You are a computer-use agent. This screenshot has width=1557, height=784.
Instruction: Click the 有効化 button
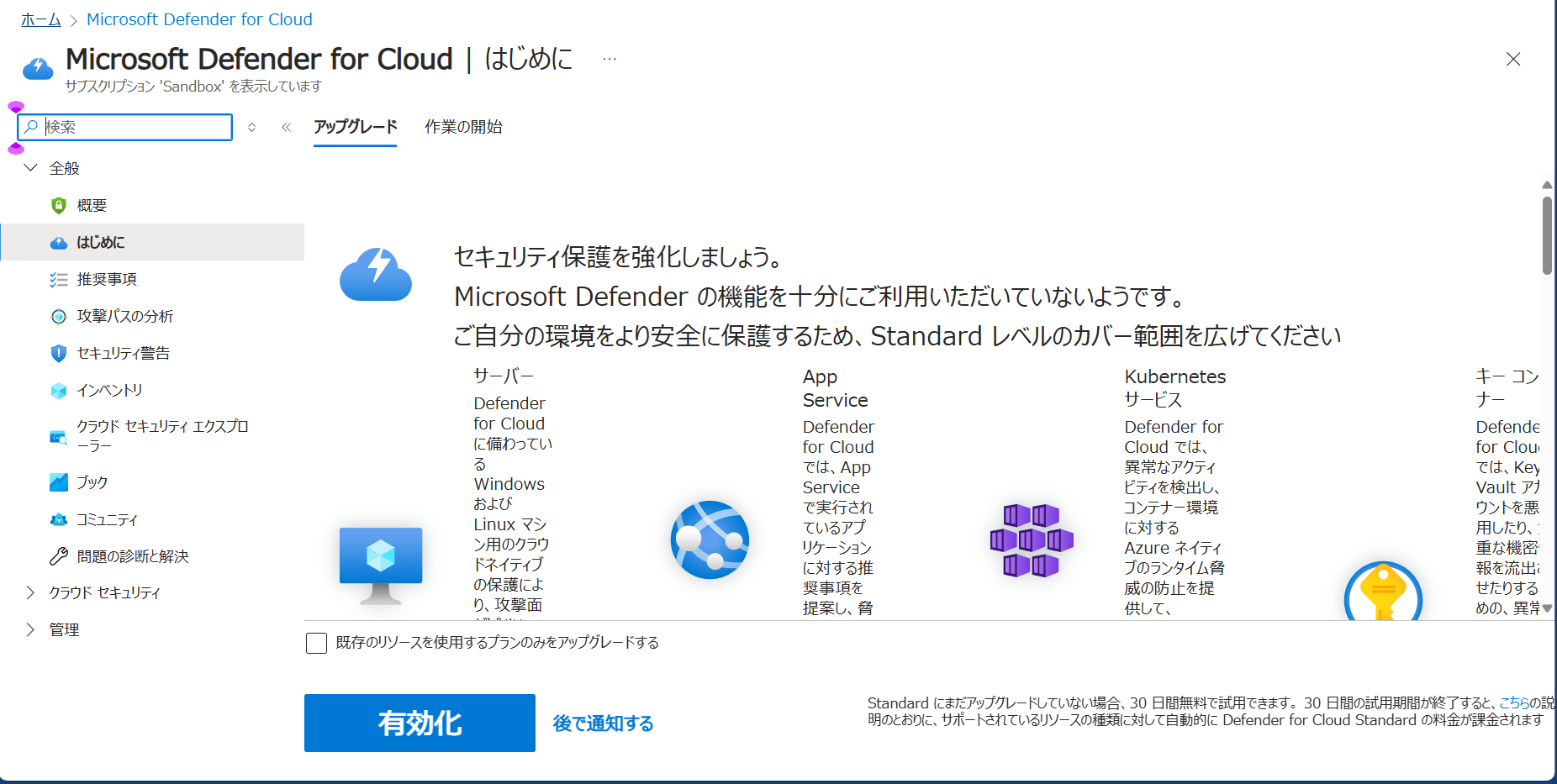tap(420, 723)
